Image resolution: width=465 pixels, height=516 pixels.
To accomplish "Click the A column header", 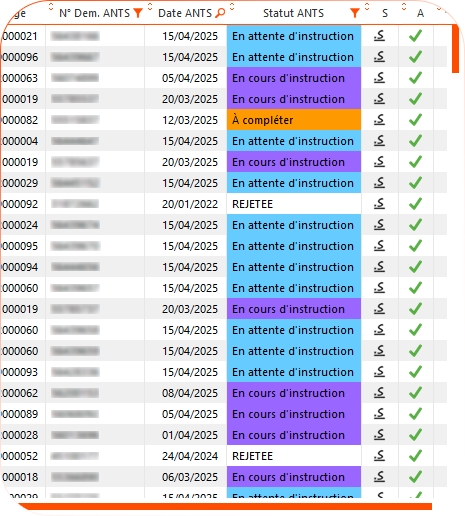I will pyautogui.click(x=420, y=13).
